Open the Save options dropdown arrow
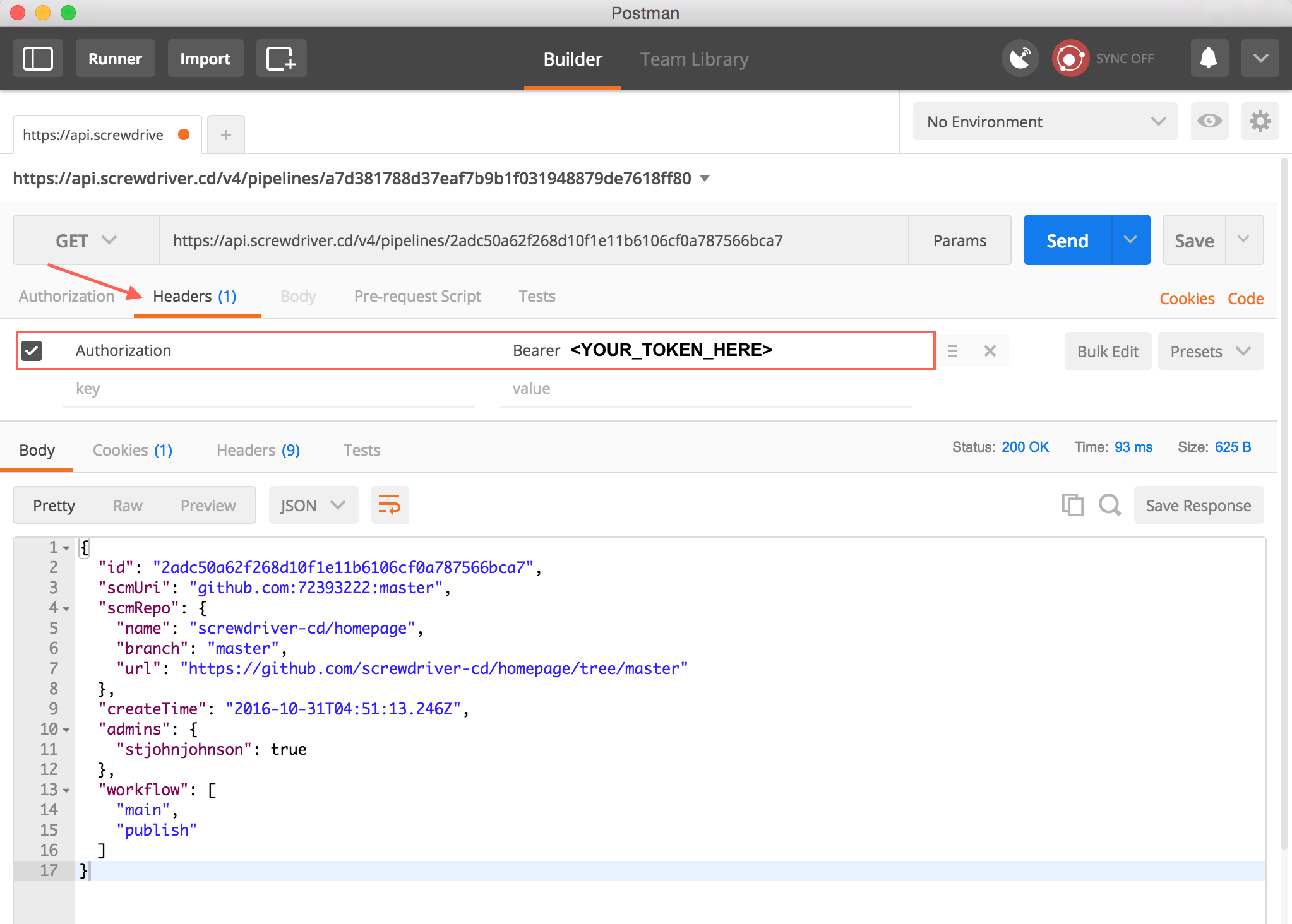Viewport: 1292px width, 924px height. 1243,240
